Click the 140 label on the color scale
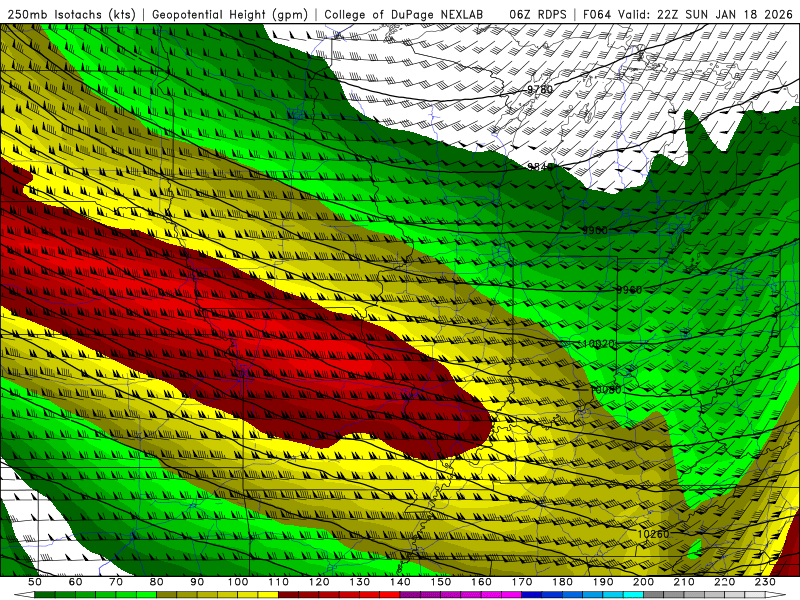The image size is (800, 600). (400, 582)
